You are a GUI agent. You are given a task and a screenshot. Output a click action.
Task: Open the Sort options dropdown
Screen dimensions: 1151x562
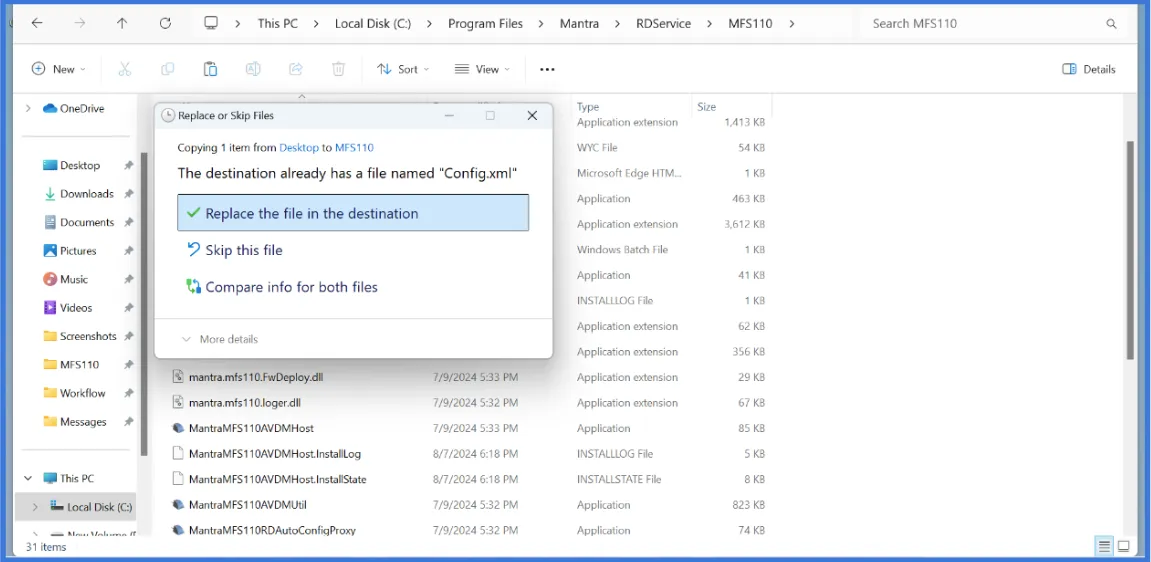pos(403,69)
